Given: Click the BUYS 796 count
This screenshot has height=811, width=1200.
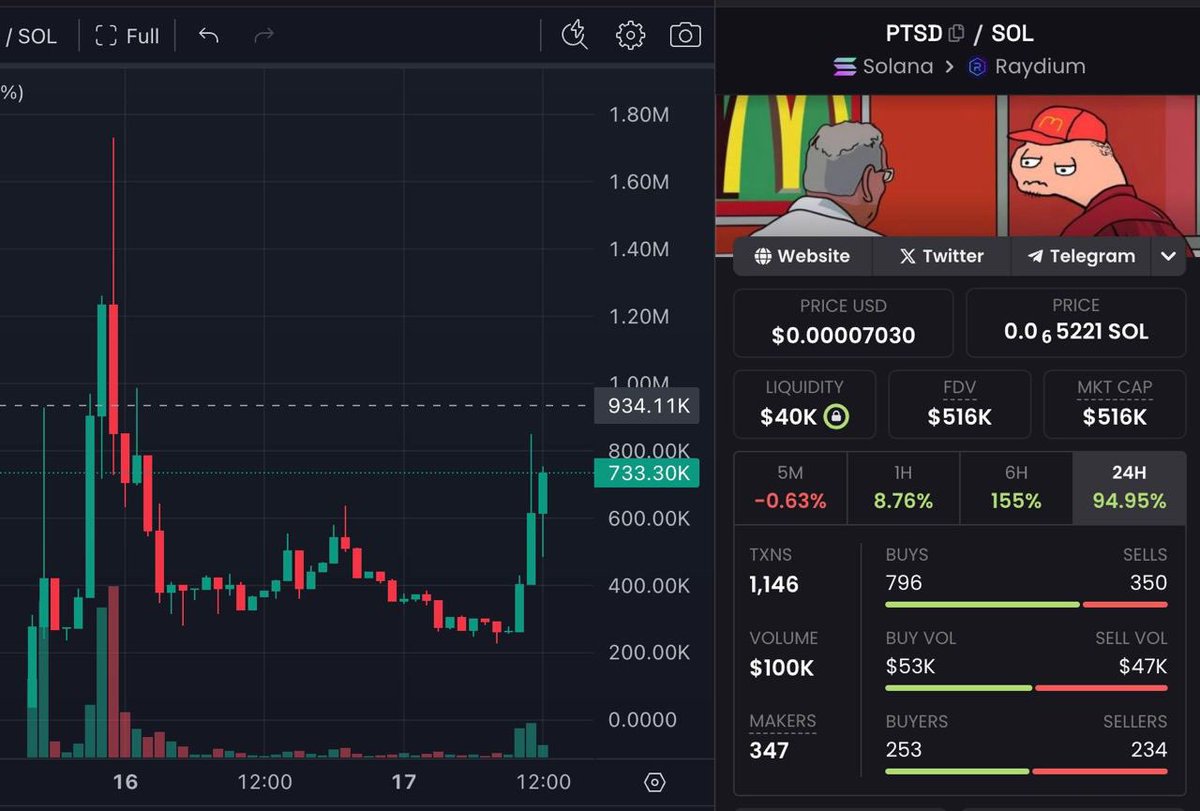Looking at the screenshot, I should click(904, 583).
